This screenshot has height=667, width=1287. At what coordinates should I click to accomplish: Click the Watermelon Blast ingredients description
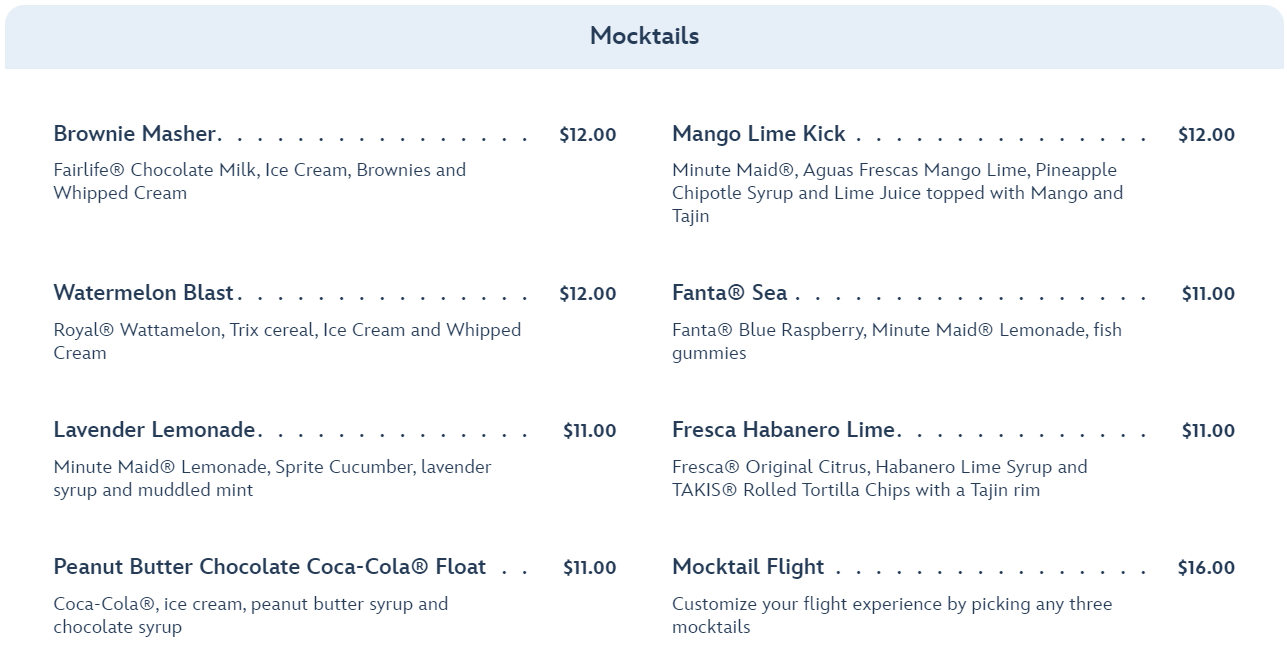[x=287, y=340]
